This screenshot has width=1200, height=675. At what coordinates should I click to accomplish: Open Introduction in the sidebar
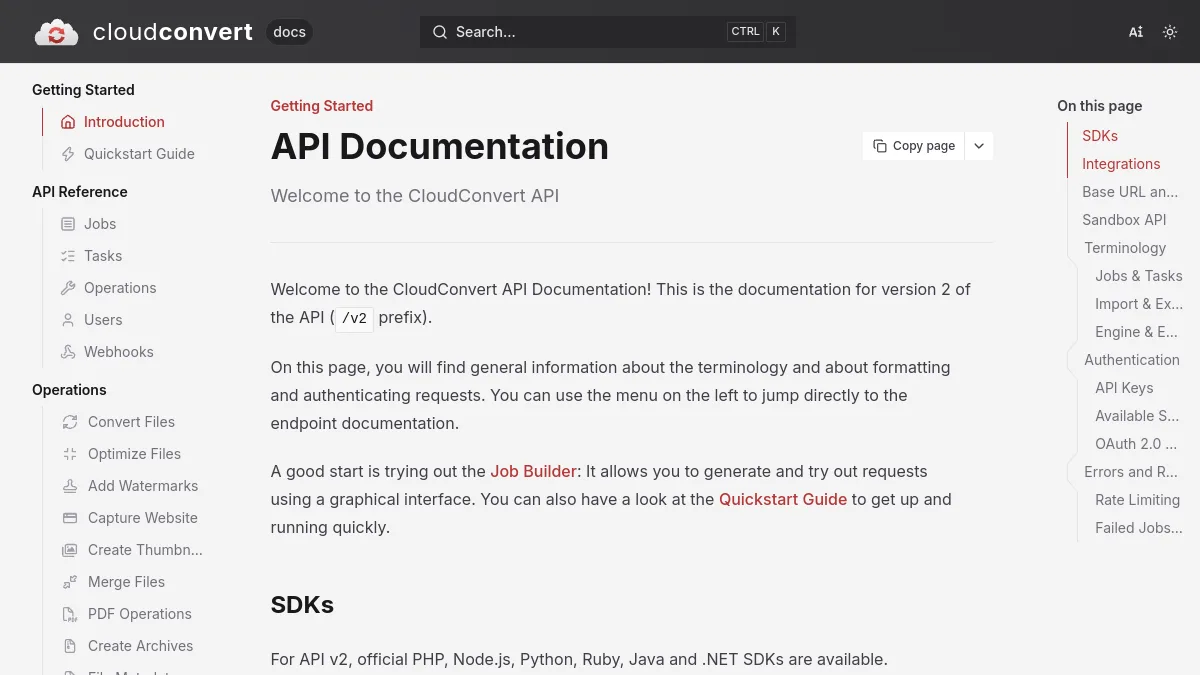pyautogui.click(x=124, y=122)
